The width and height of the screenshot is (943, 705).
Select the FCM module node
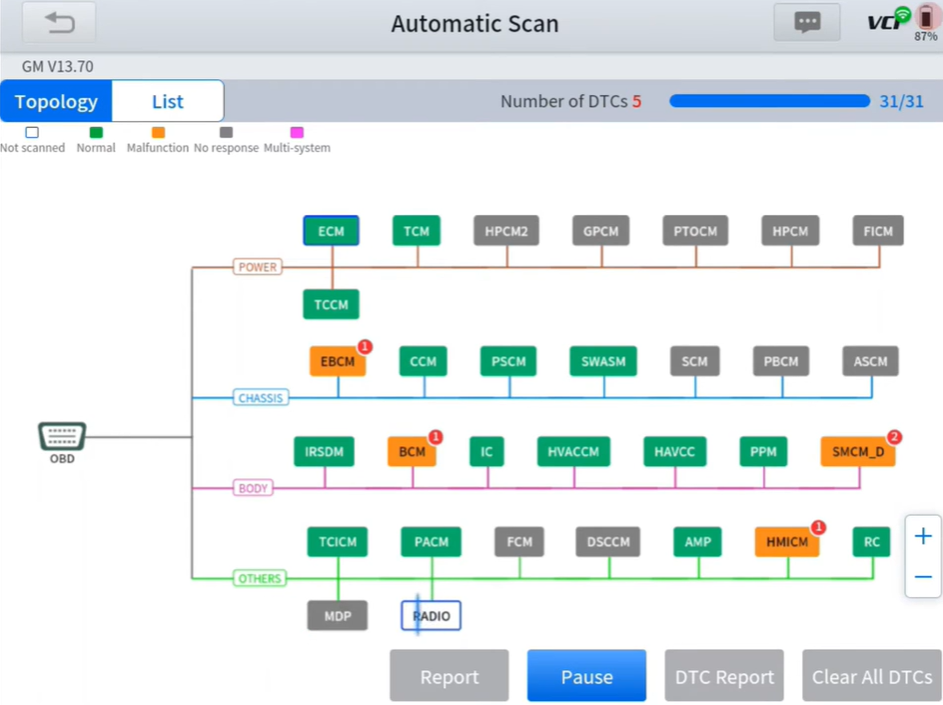click(519, 542)
